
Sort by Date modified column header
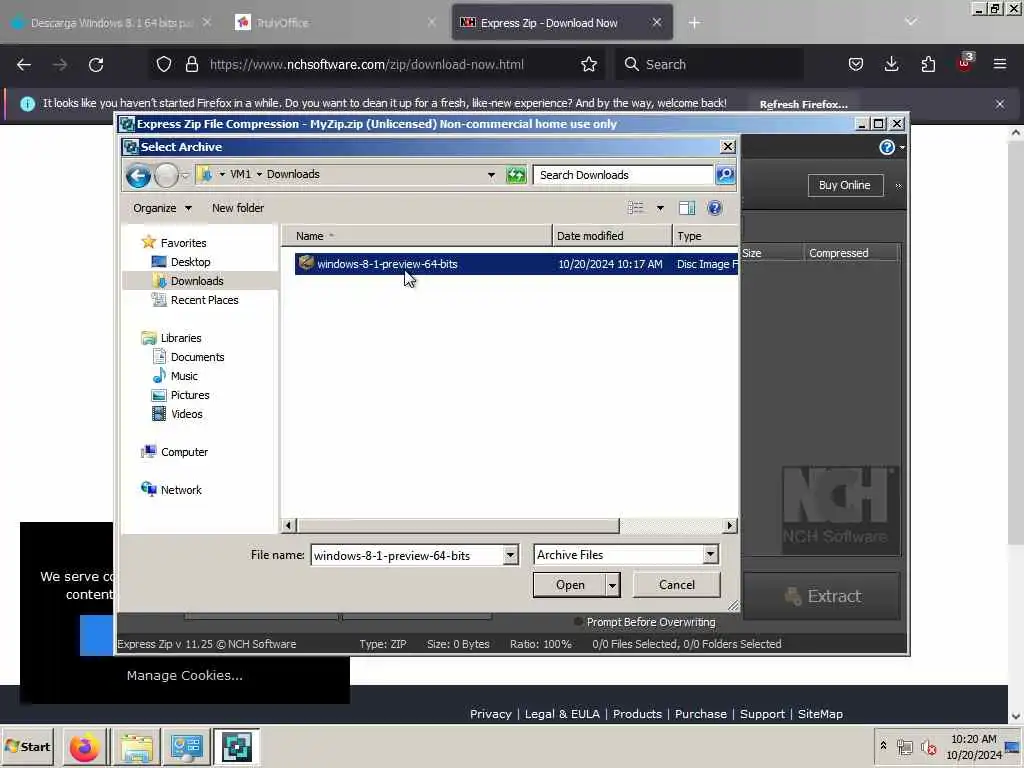click(x=612, y=236)
